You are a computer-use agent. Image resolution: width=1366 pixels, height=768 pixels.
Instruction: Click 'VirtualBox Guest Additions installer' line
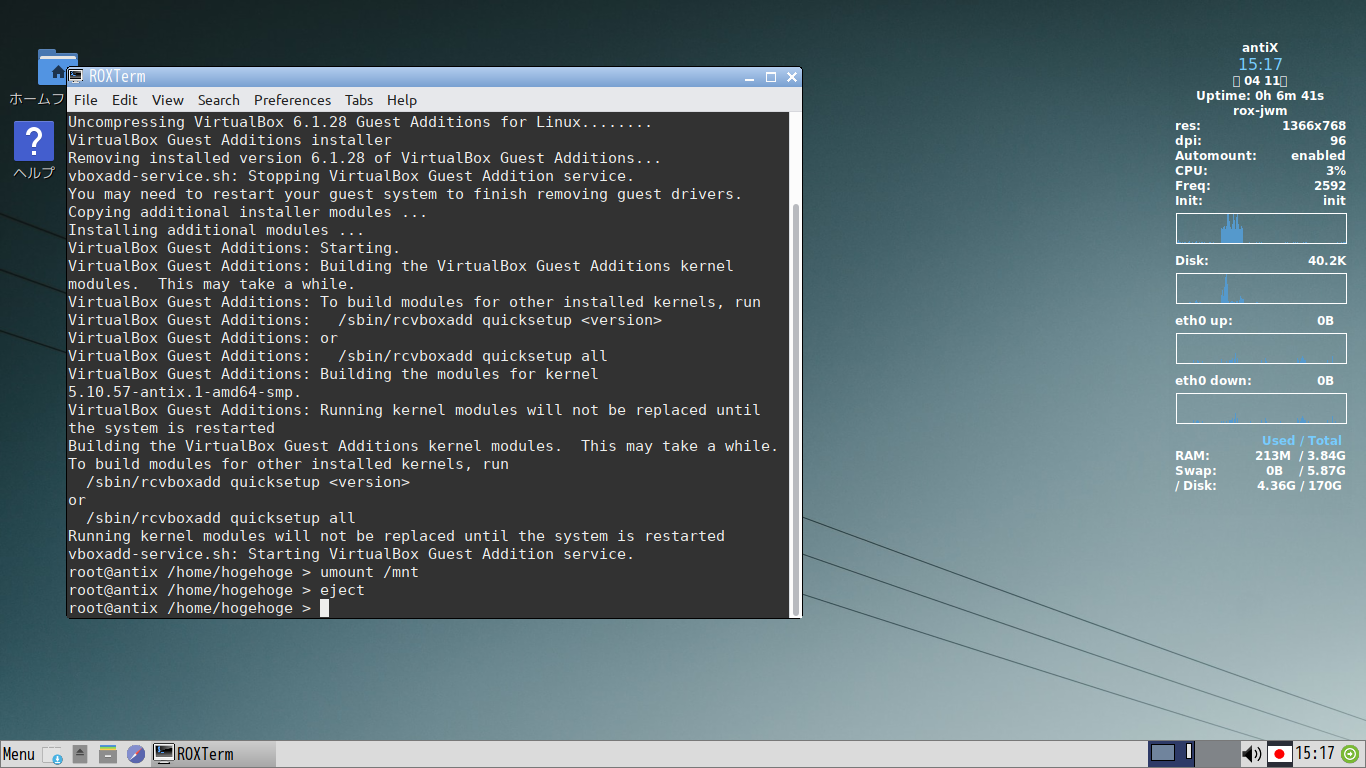click(230, 140)
